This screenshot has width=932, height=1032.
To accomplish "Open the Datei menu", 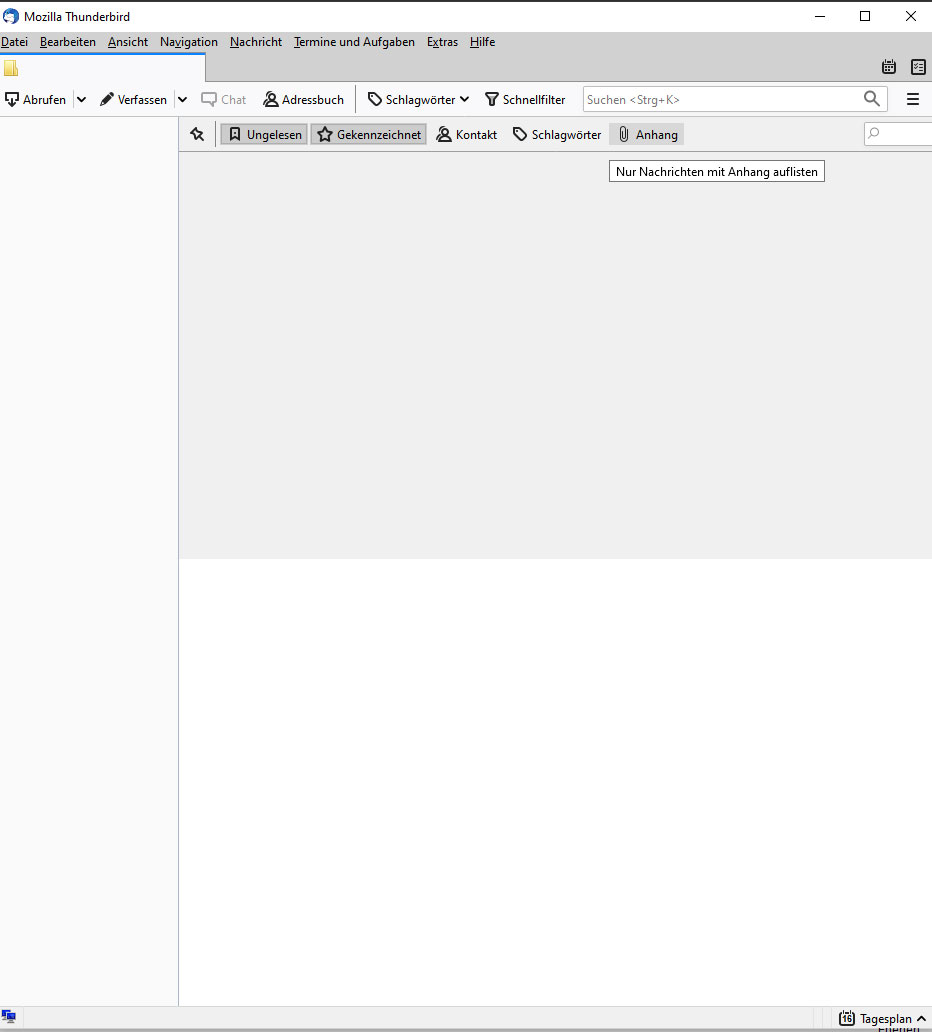I will [14, 42].
